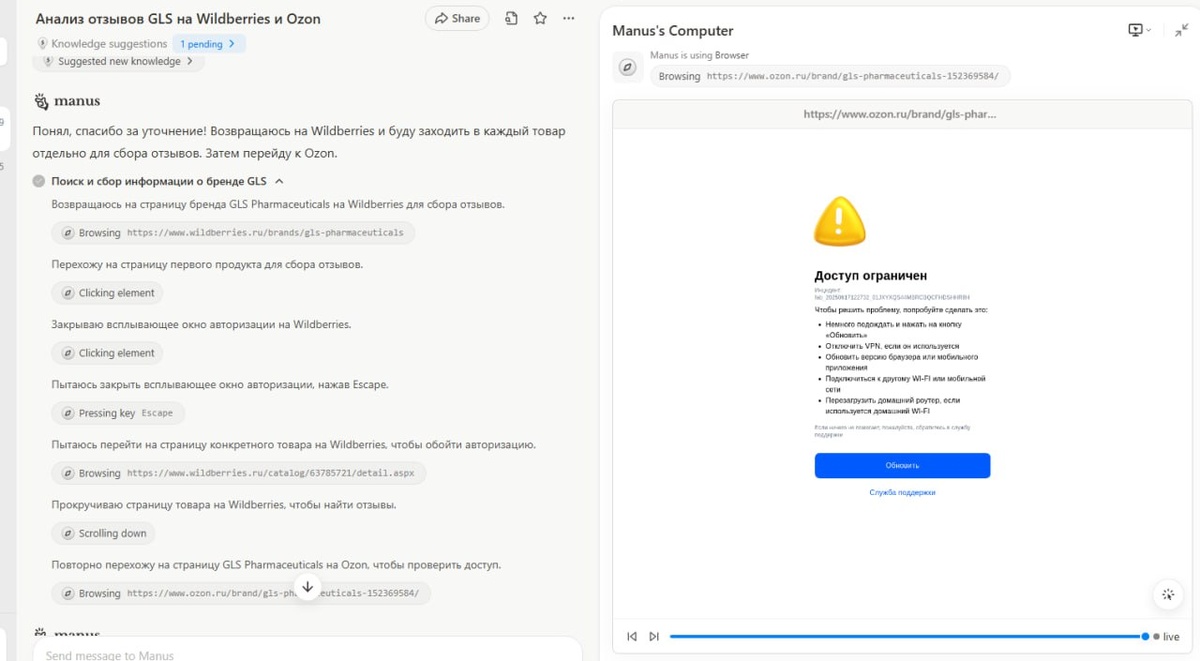Open the first Clicking element step

tap(107, 293)
